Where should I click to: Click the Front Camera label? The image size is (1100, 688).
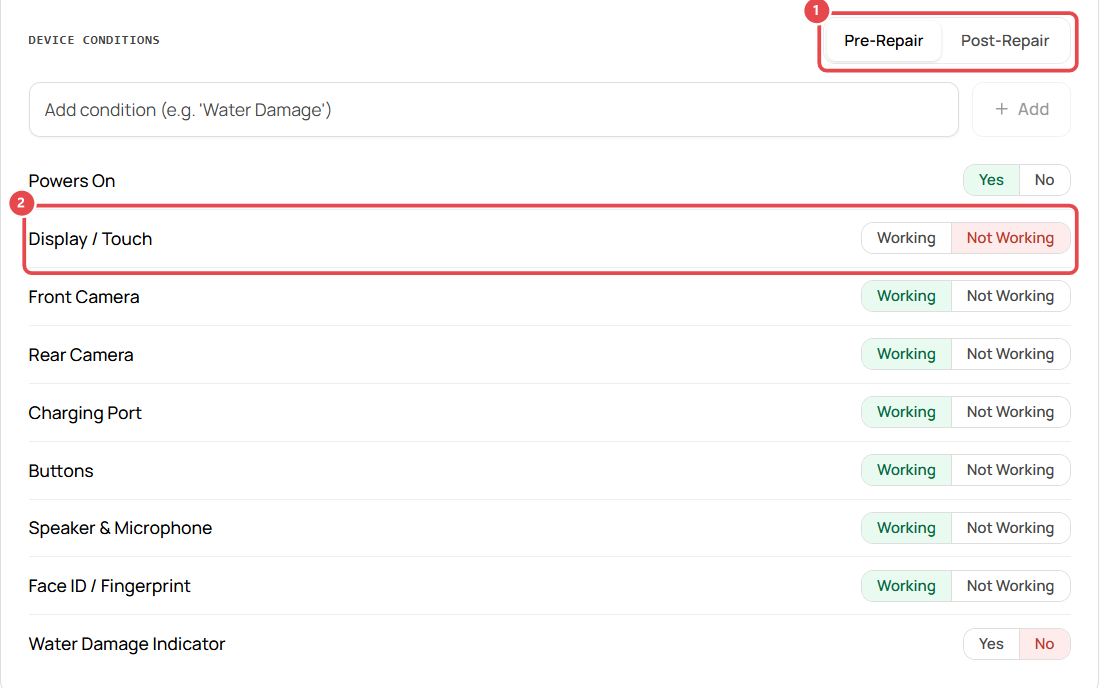coord(84,297)
